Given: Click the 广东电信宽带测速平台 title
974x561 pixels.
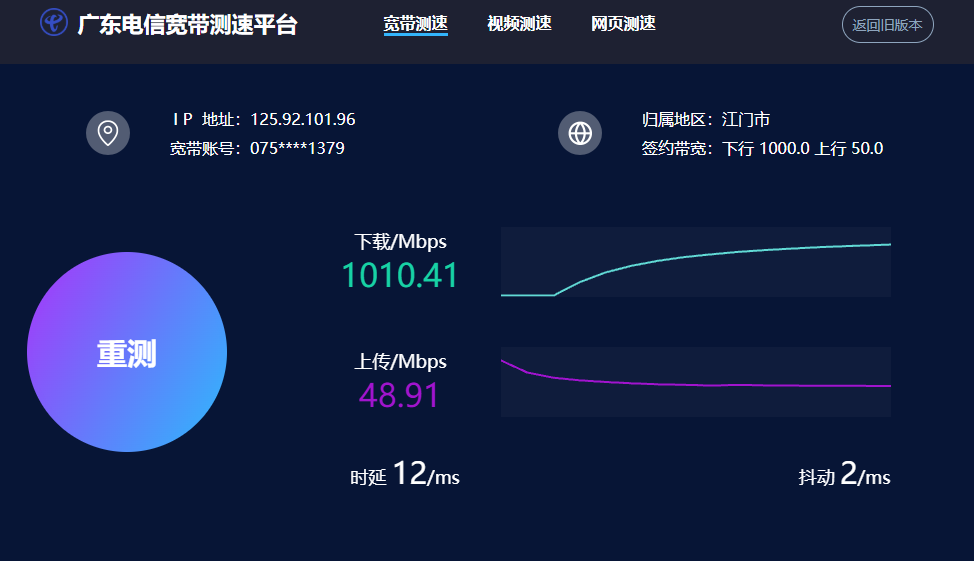Looking at the screenshot, I should pos(188,25).
